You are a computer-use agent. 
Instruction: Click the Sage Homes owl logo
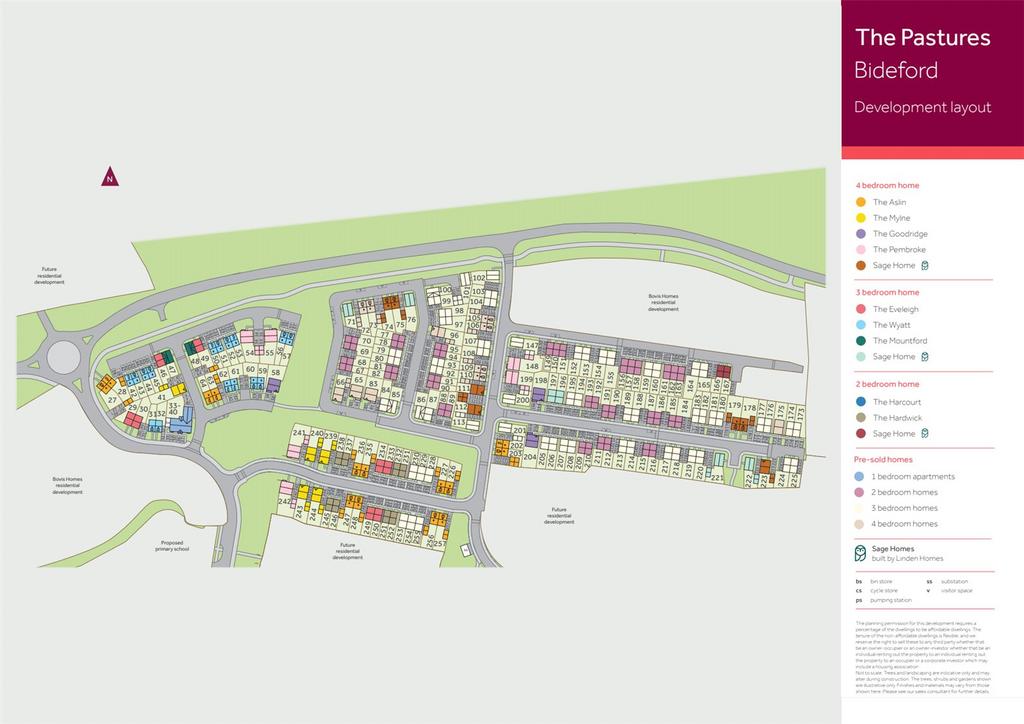[x=860, y=553]
